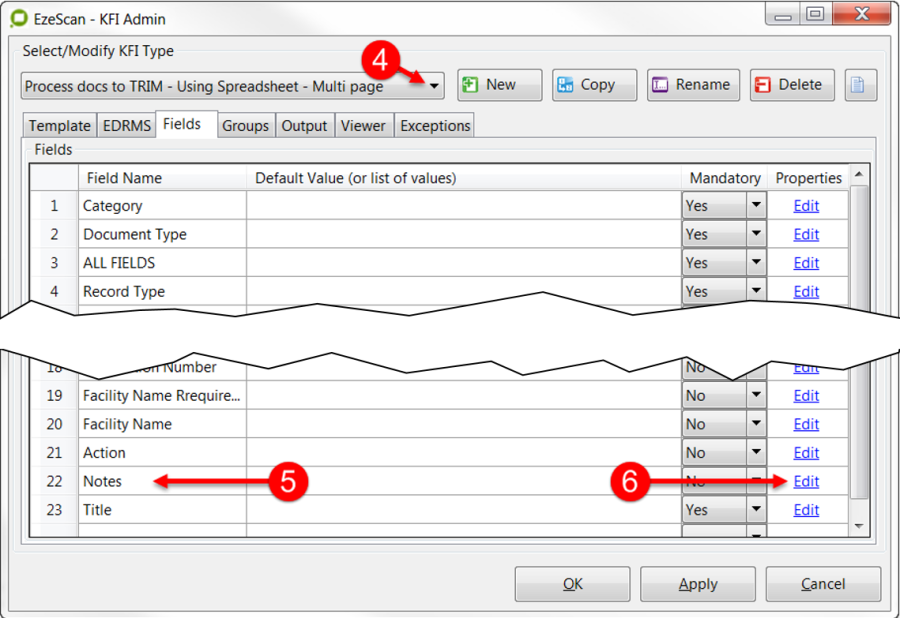Click the New KFI type button

[499, 85]
